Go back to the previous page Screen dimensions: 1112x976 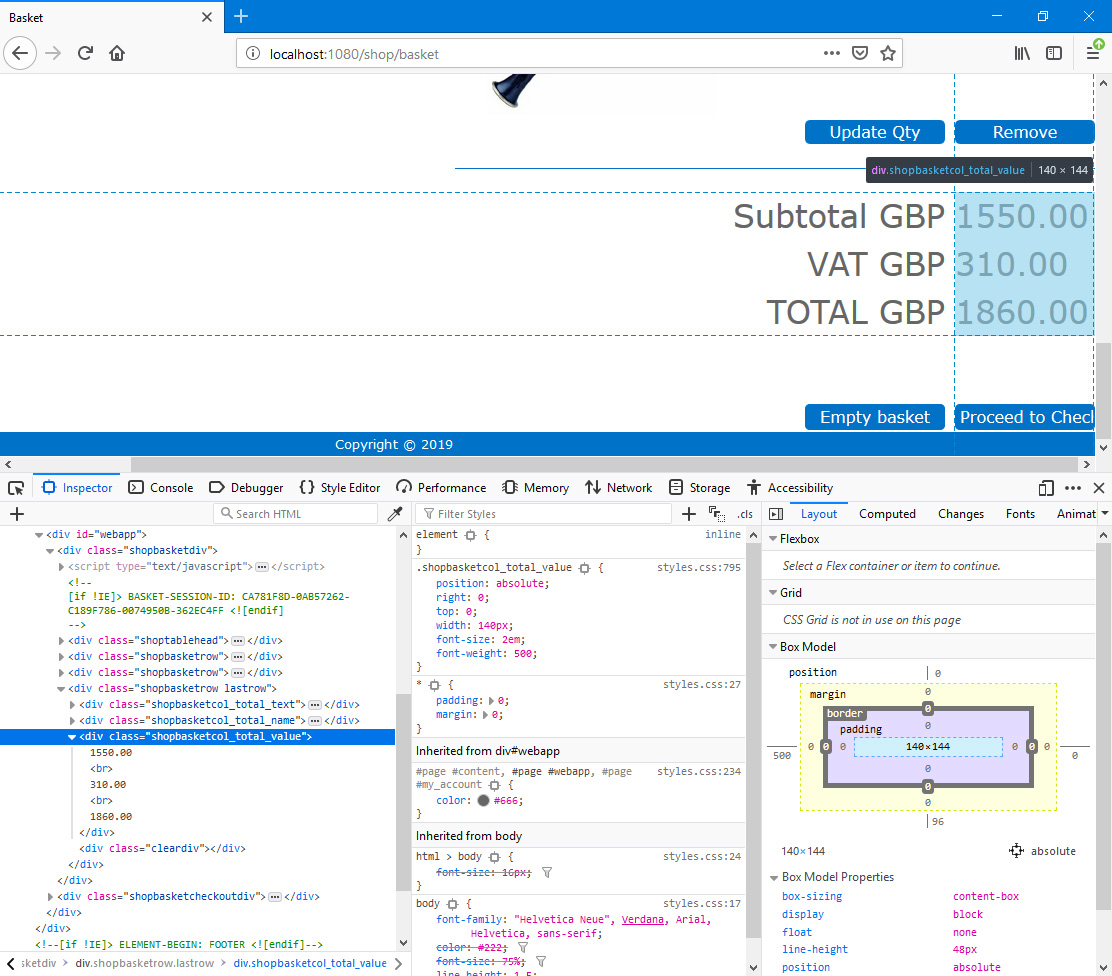pyautogui.click(x=20, y=53)
